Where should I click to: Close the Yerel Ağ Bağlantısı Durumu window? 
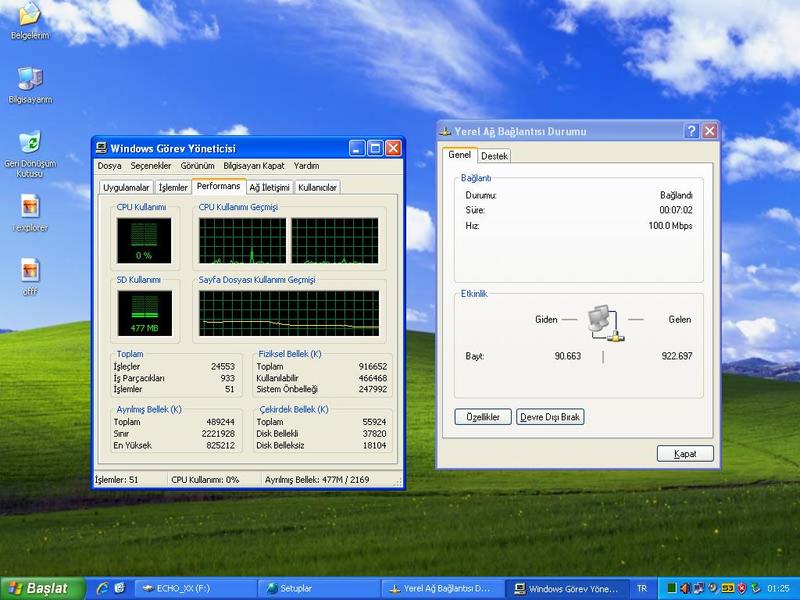coord(710,131)
